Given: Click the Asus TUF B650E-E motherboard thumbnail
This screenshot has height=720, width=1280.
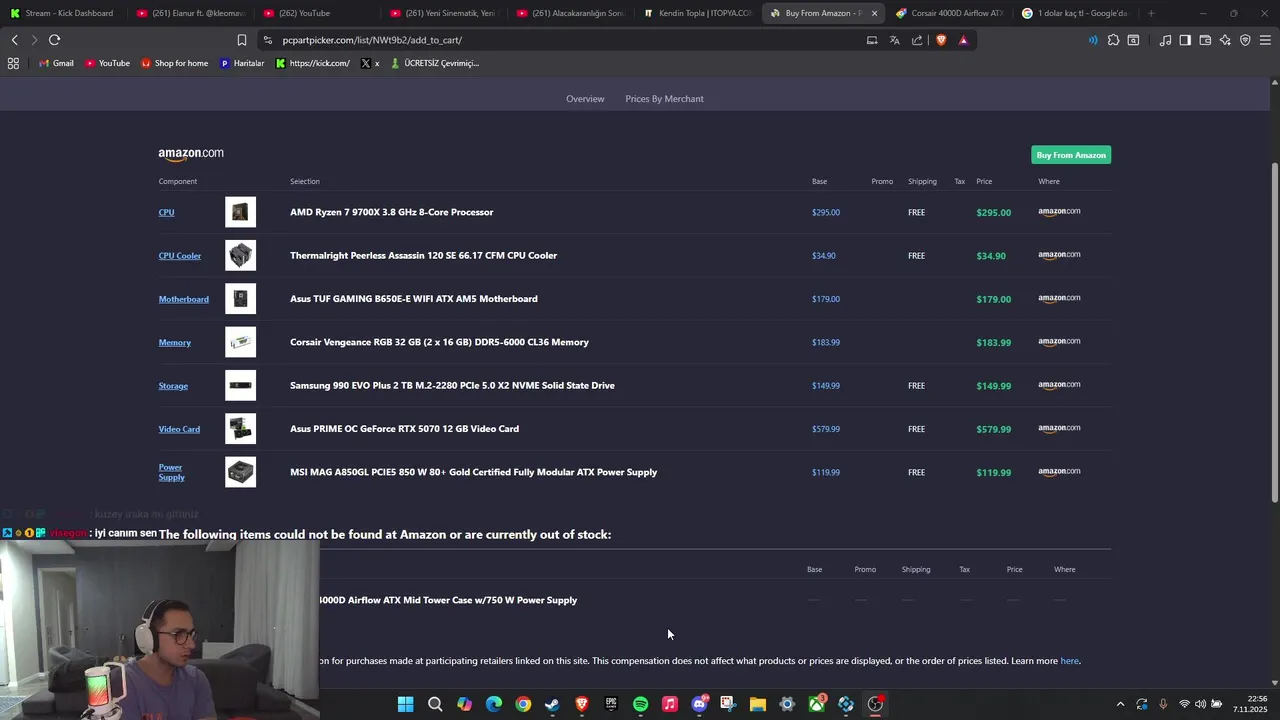Looking at the screenshot, I should (x=240, y=299).
